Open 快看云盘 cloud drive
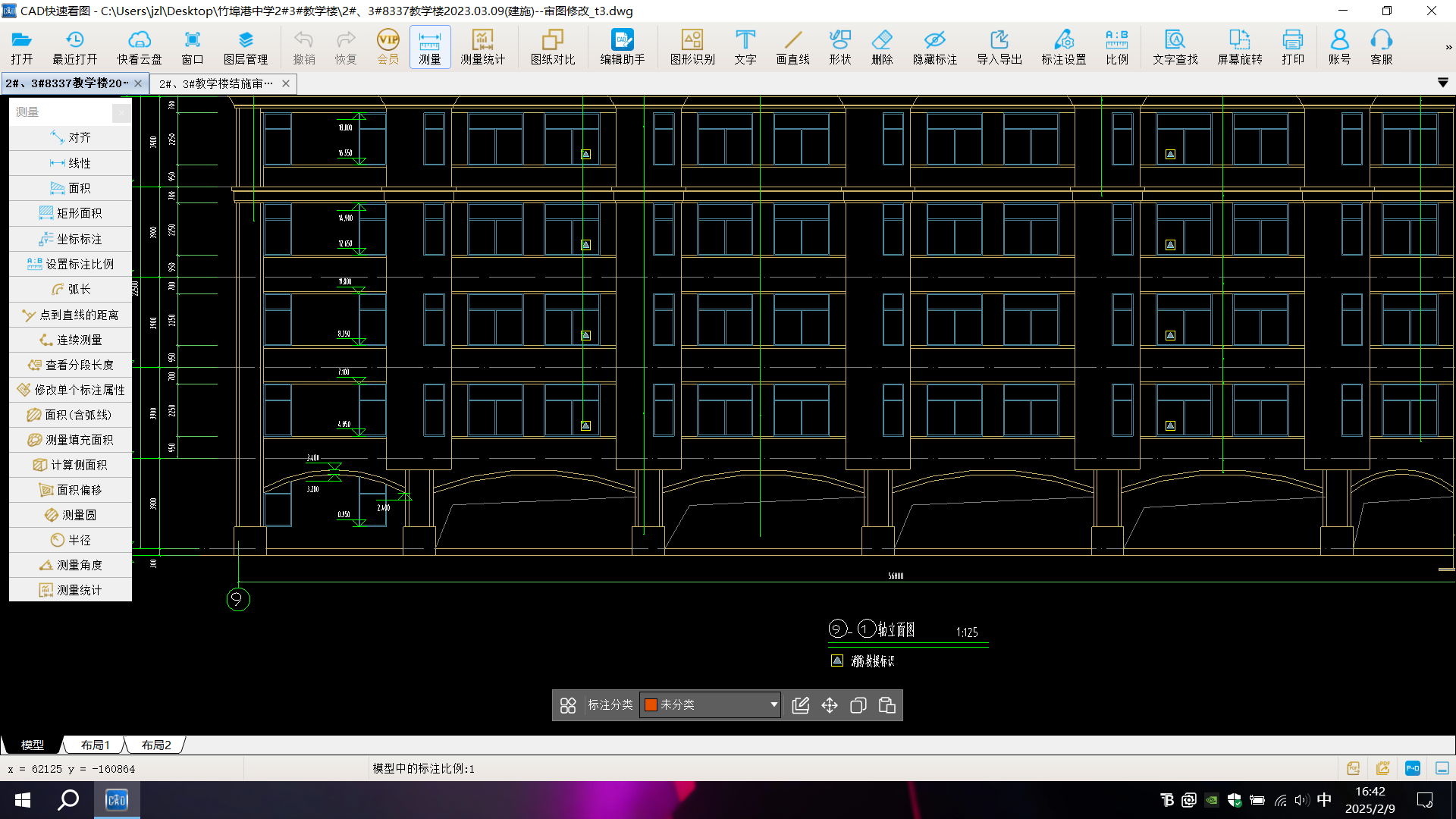 [140, 47]
